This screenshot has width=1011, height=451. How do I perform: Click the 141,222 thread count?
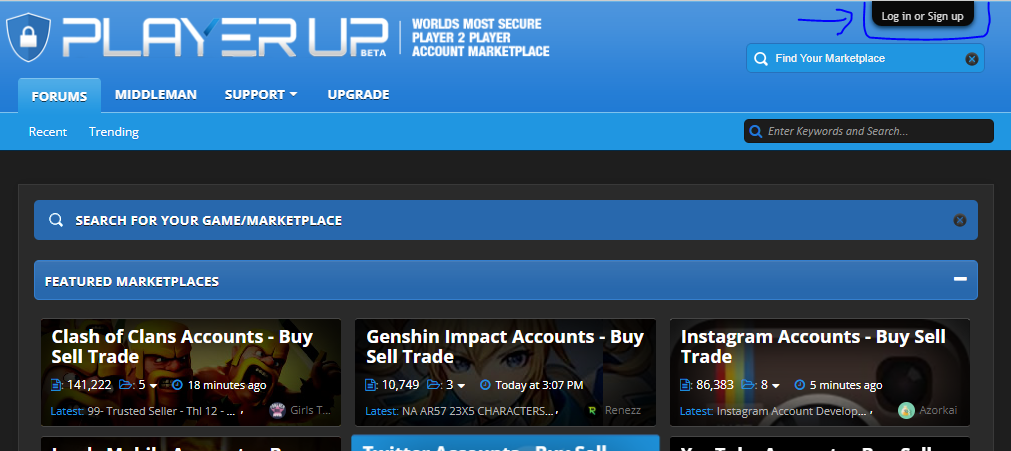point(89,385)
